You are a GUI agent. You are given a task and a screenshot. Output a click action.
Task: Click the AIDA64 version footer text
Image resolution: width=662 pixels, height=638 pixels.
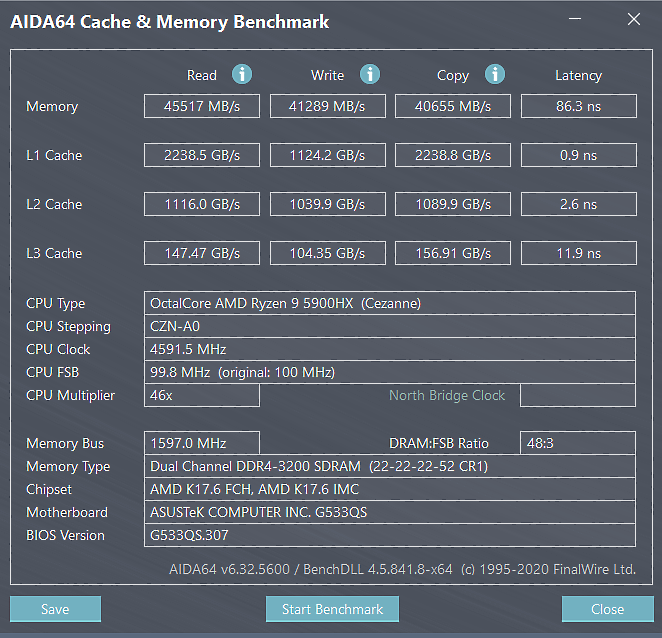(402, 569)
